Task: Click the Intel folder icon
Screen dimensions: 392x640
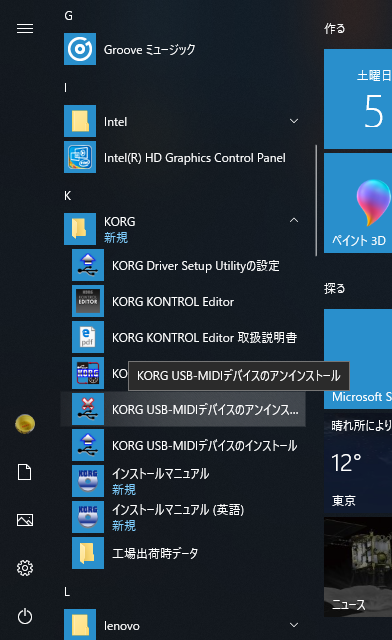Action: click(80, 121)
